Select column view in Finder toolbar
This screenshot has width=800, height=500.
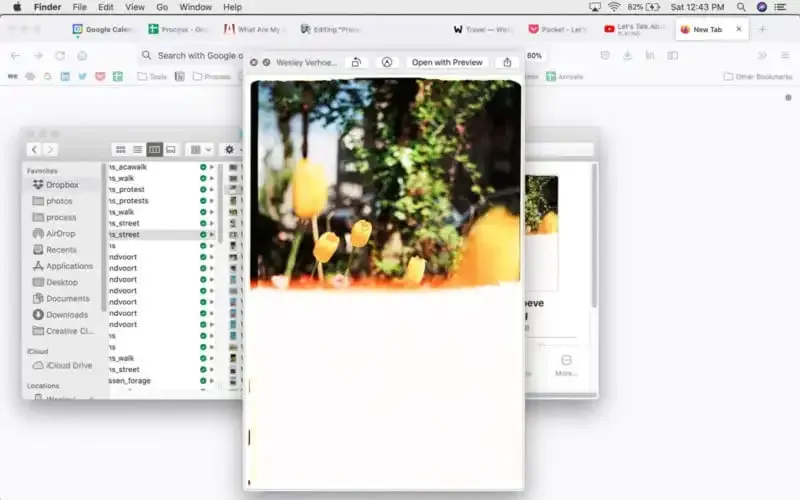[x=154, y=149]
